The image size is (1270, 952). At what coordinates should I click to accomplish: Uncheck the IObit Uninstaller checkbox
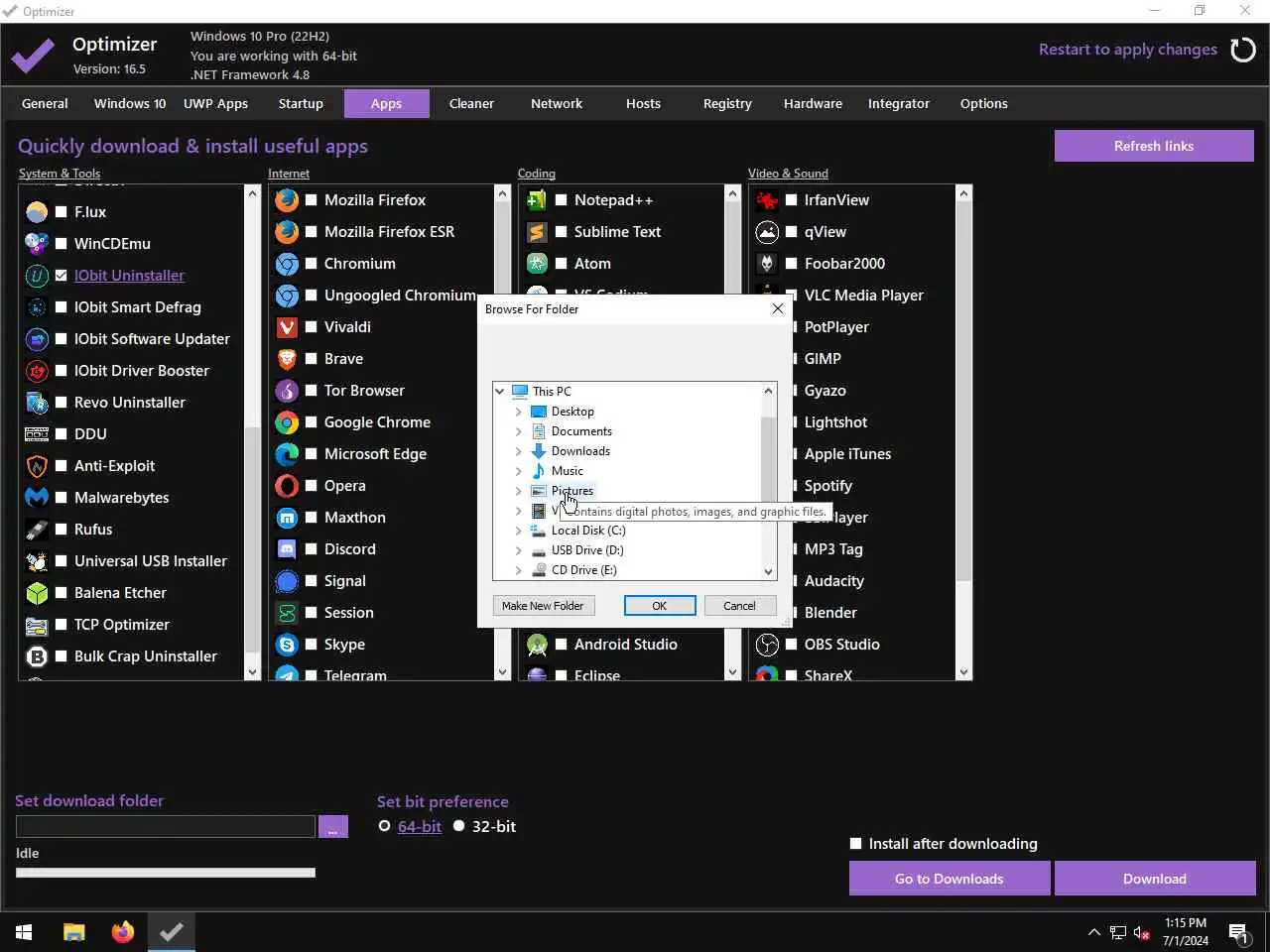[x=62, y=276]
